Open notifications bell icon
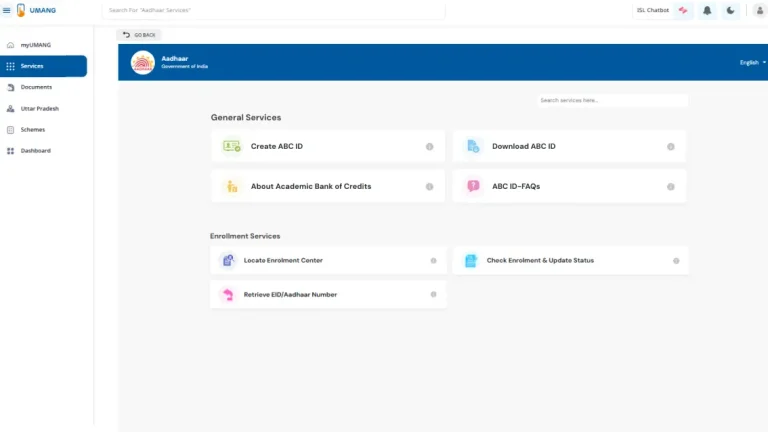Image resolution: width=768 pixels, height=432 pixels. [707, 10]
